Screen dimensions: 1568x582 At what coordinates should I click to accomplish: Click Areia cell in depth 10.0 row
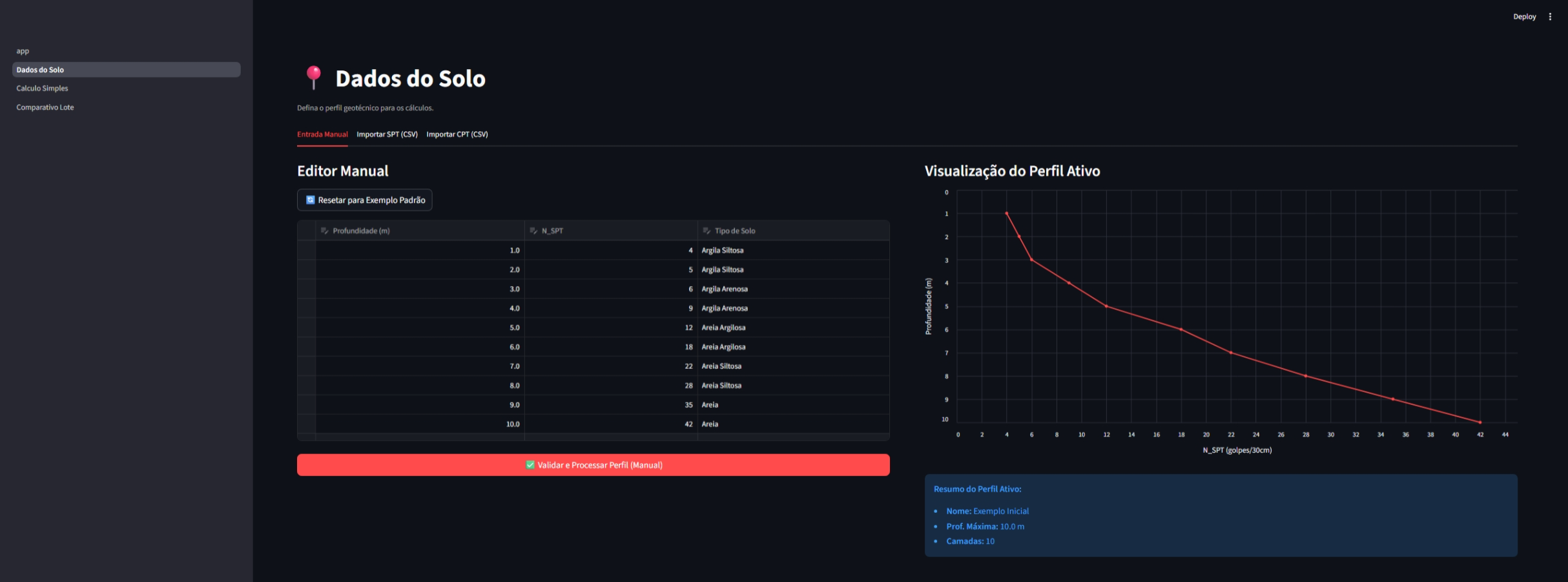[x=794, y=424]
